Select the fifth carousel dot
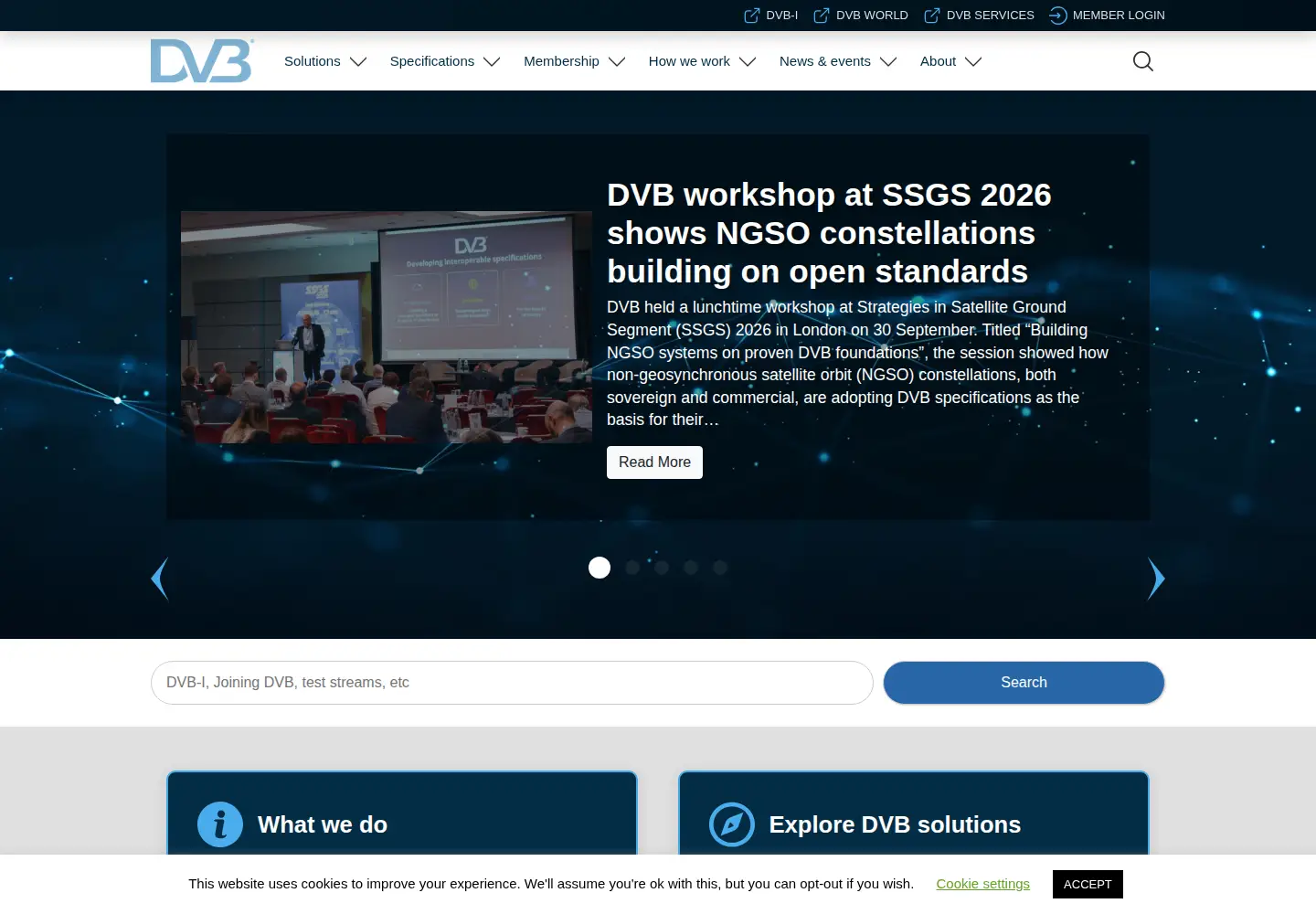 tap(720, 568)
